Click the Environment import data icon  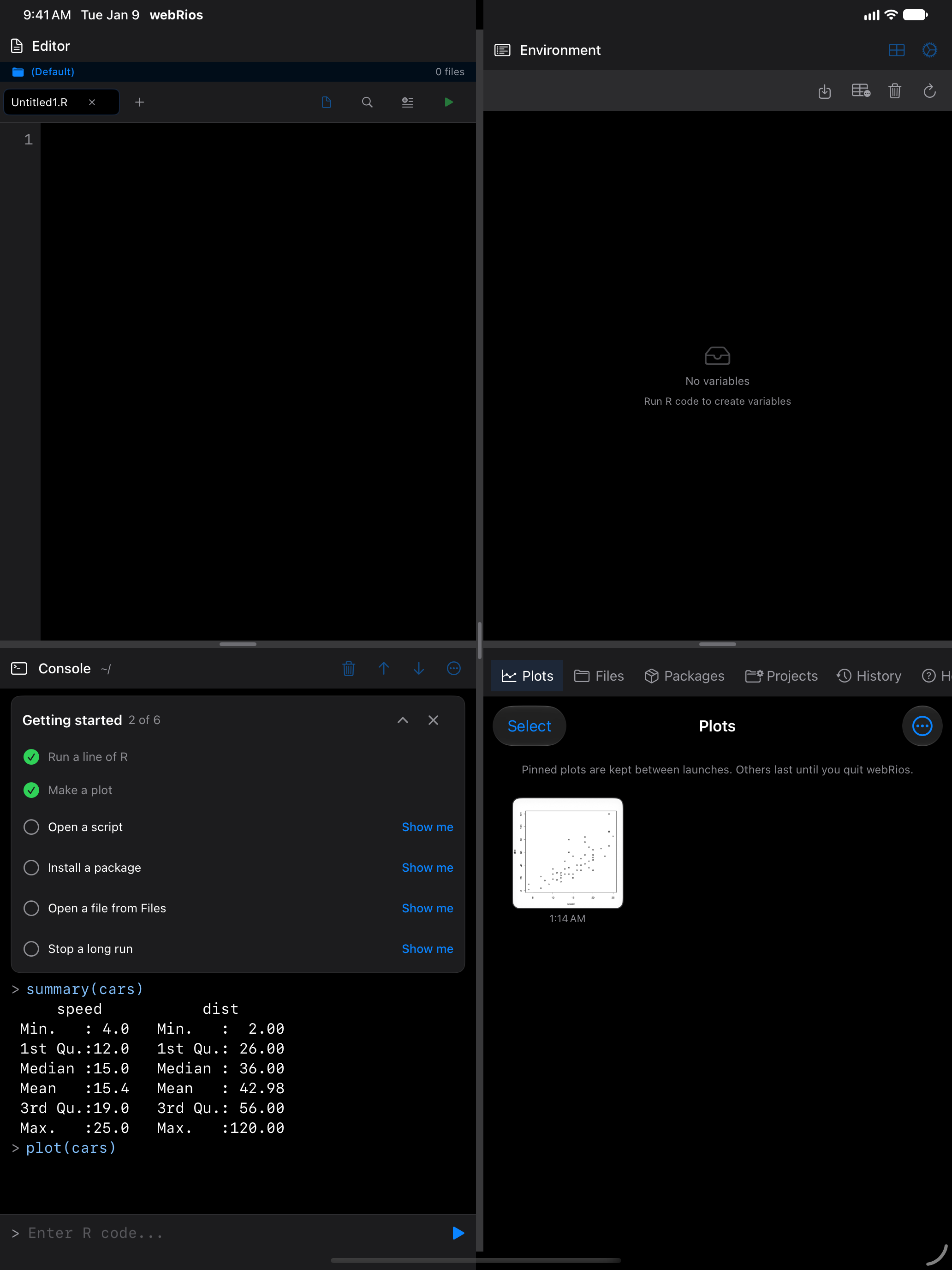[825, 91]
